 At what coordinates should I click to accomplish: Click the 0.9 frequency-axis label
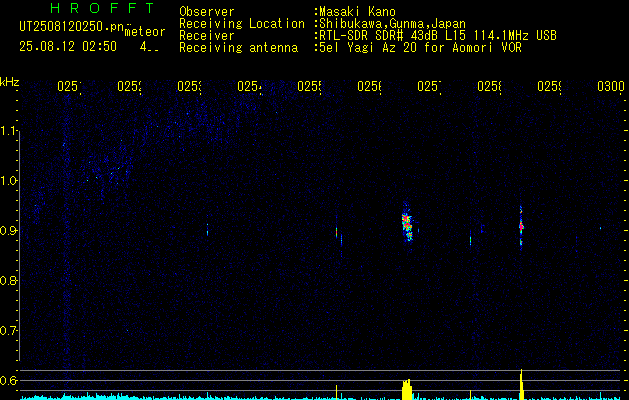pyautogui.click(x=9, y=231)
